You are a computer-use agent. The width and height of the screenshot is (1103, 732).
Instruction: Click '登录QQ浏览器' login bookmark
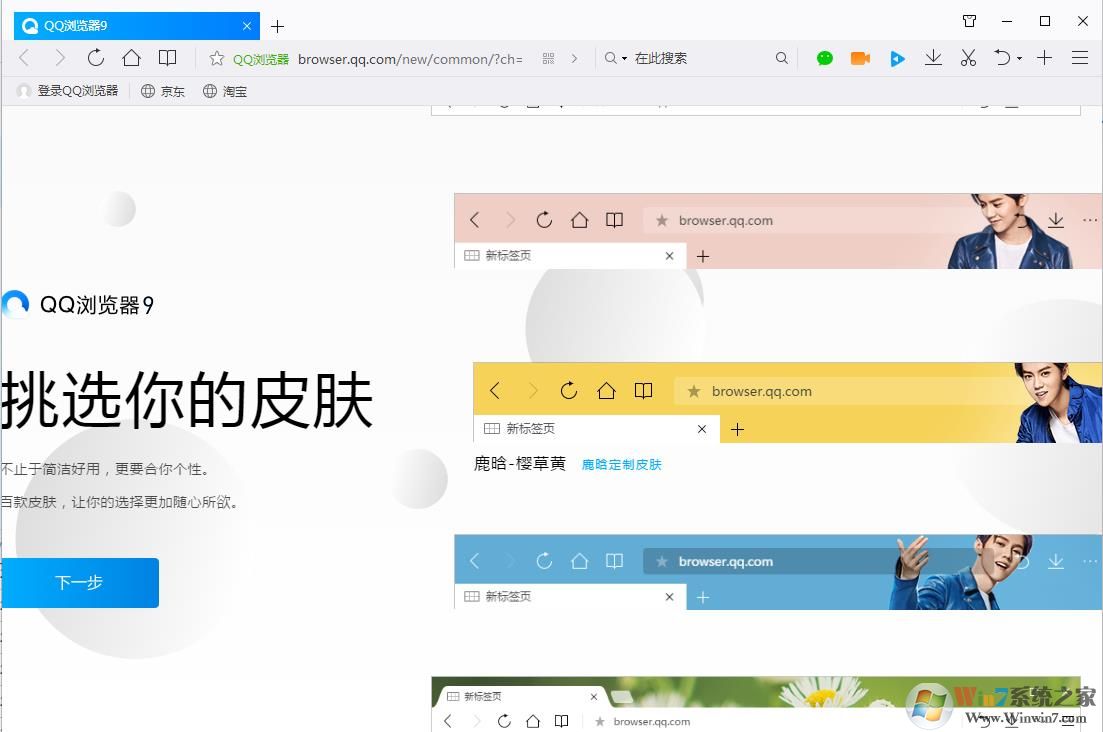[x=68, y=91]
